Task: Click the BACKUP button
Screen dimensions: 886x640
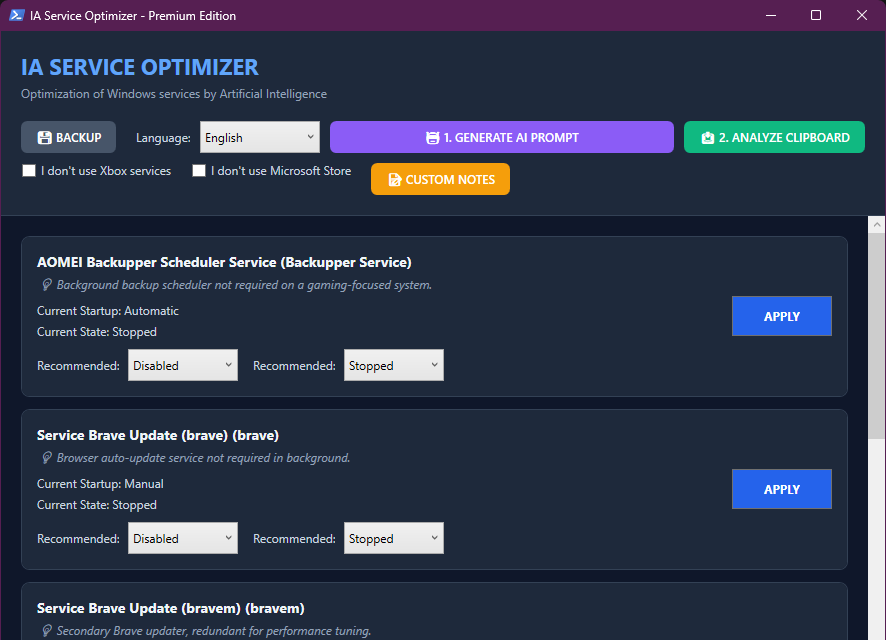Action: click(x=68, y=137)
